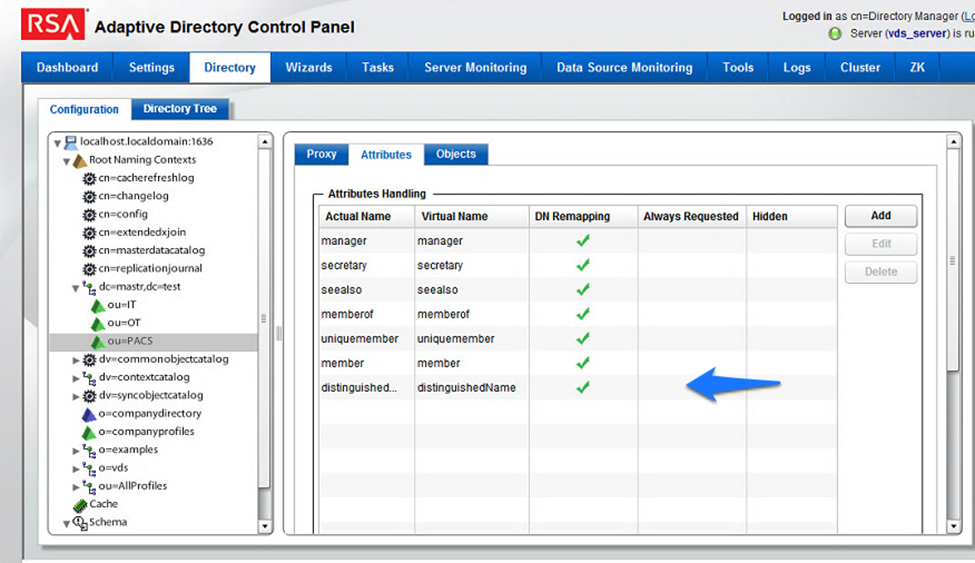
Task: Click the Root Naming Contexts folder icon
Action: tap(80, 161)
